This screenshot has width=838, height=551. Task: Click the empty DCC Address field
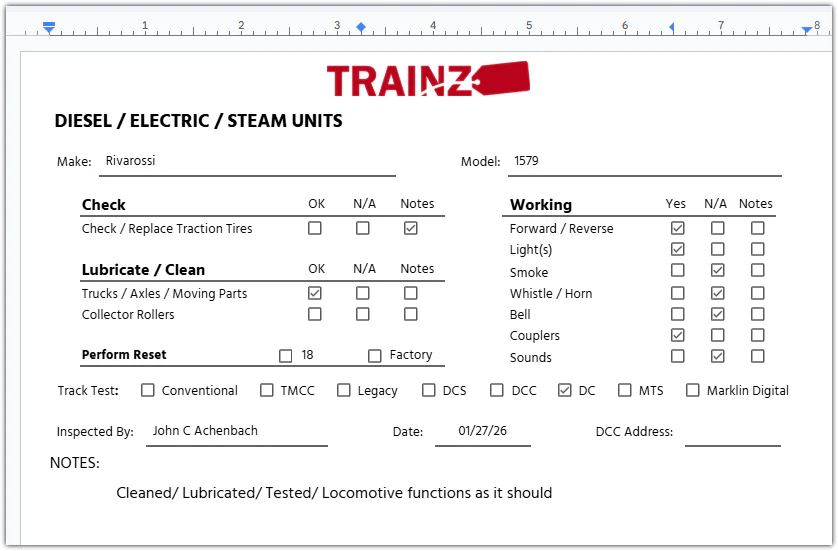coord(732,432)
